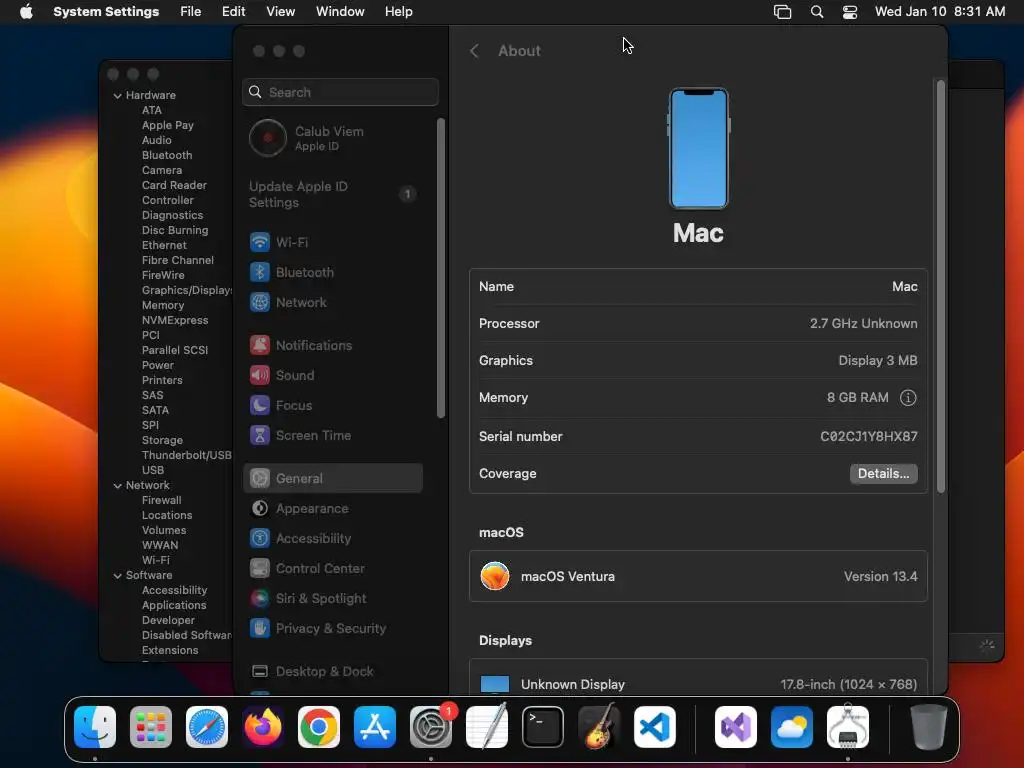The image size is (1024, 768).
Task: Open the View menu
Action: [x=281, y=12]
